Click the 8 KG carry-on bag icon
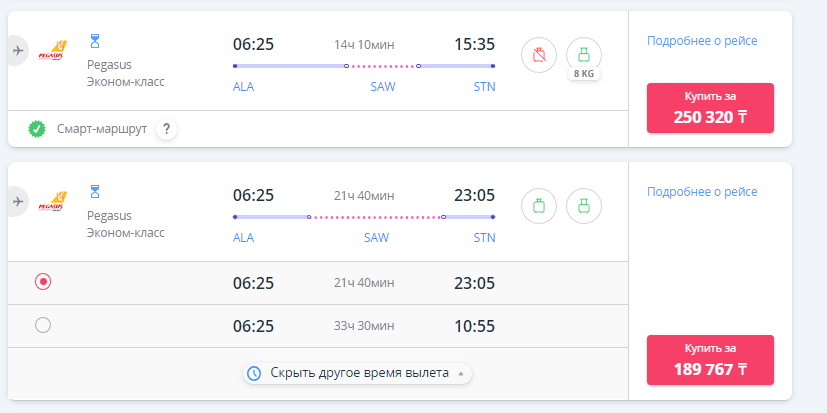Image resolution: width=827 pixels, height=413 pixels. pos(584,55)
